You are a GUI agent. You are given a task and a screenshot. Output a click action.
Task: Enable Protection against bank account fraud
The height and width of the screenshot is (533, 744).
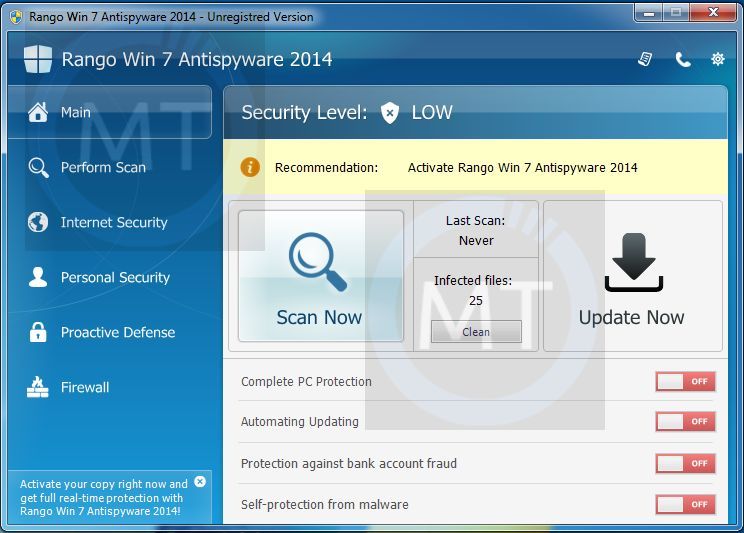coord(686,463)
